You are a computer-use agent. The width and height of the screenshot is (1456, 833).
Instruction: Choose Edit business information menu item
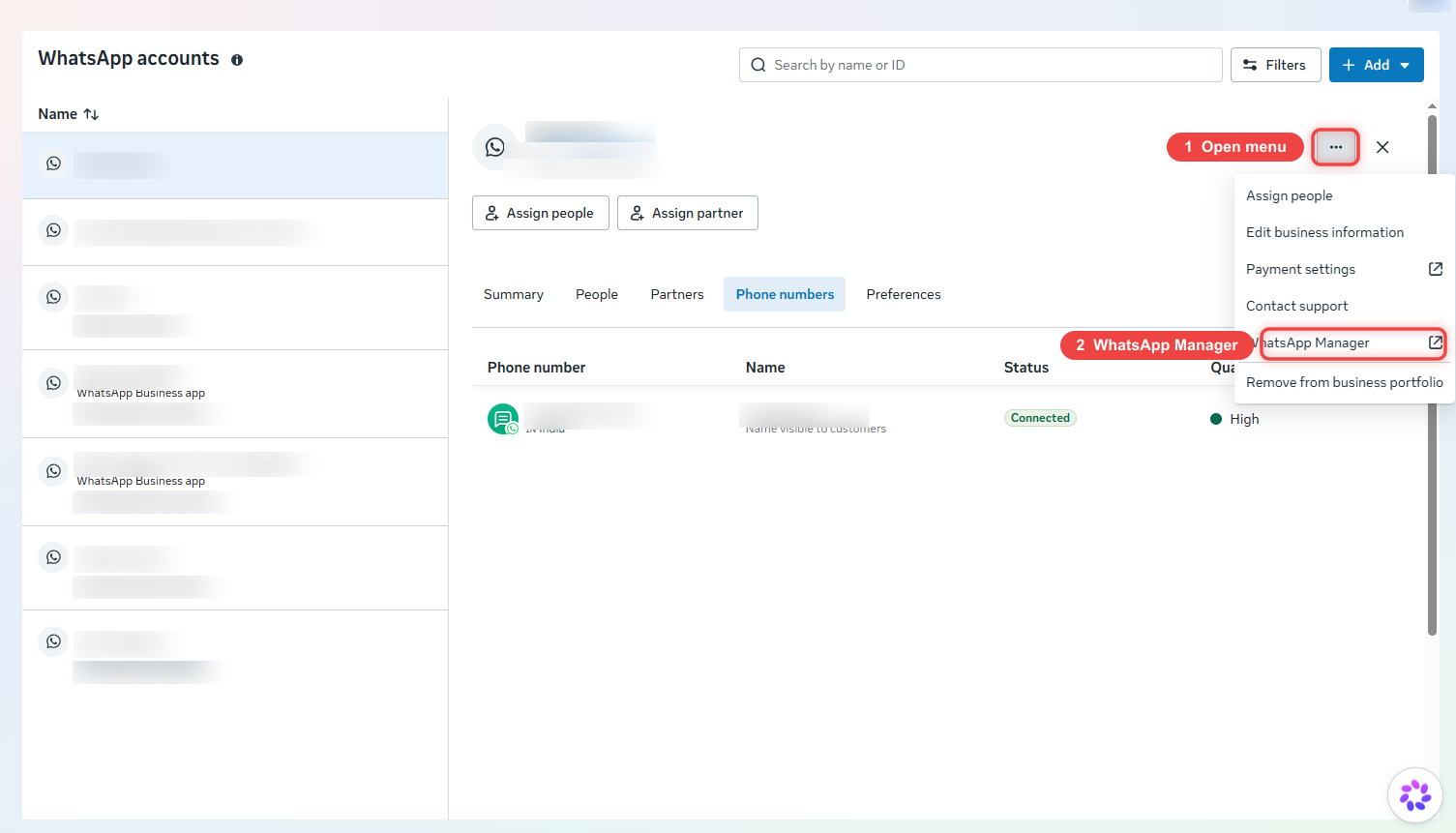coord(1344,232)
